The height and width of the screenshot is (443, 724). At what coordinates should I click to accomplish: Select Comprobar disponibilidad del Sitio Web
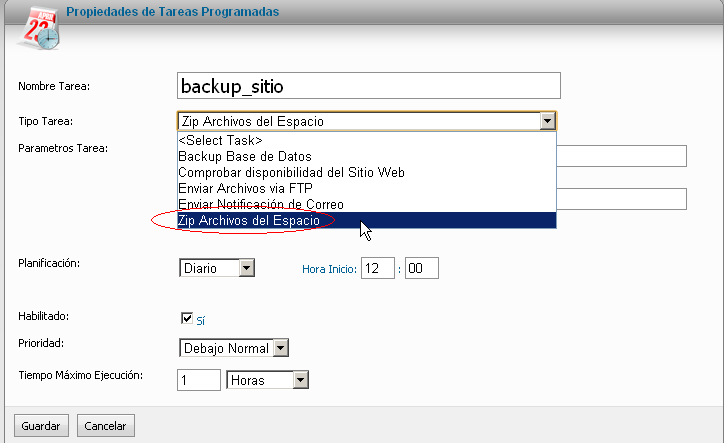[x=367, y=172]
